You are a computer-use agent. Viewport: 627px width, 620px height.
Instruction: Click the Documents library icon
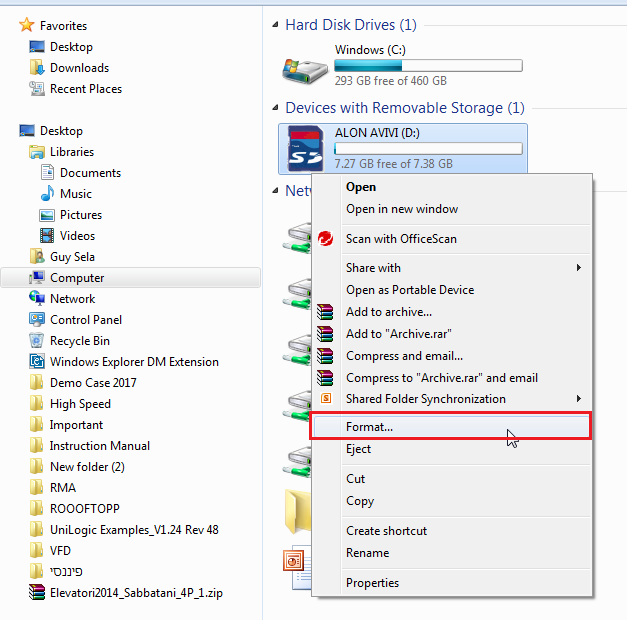click(x=47, y=172)
